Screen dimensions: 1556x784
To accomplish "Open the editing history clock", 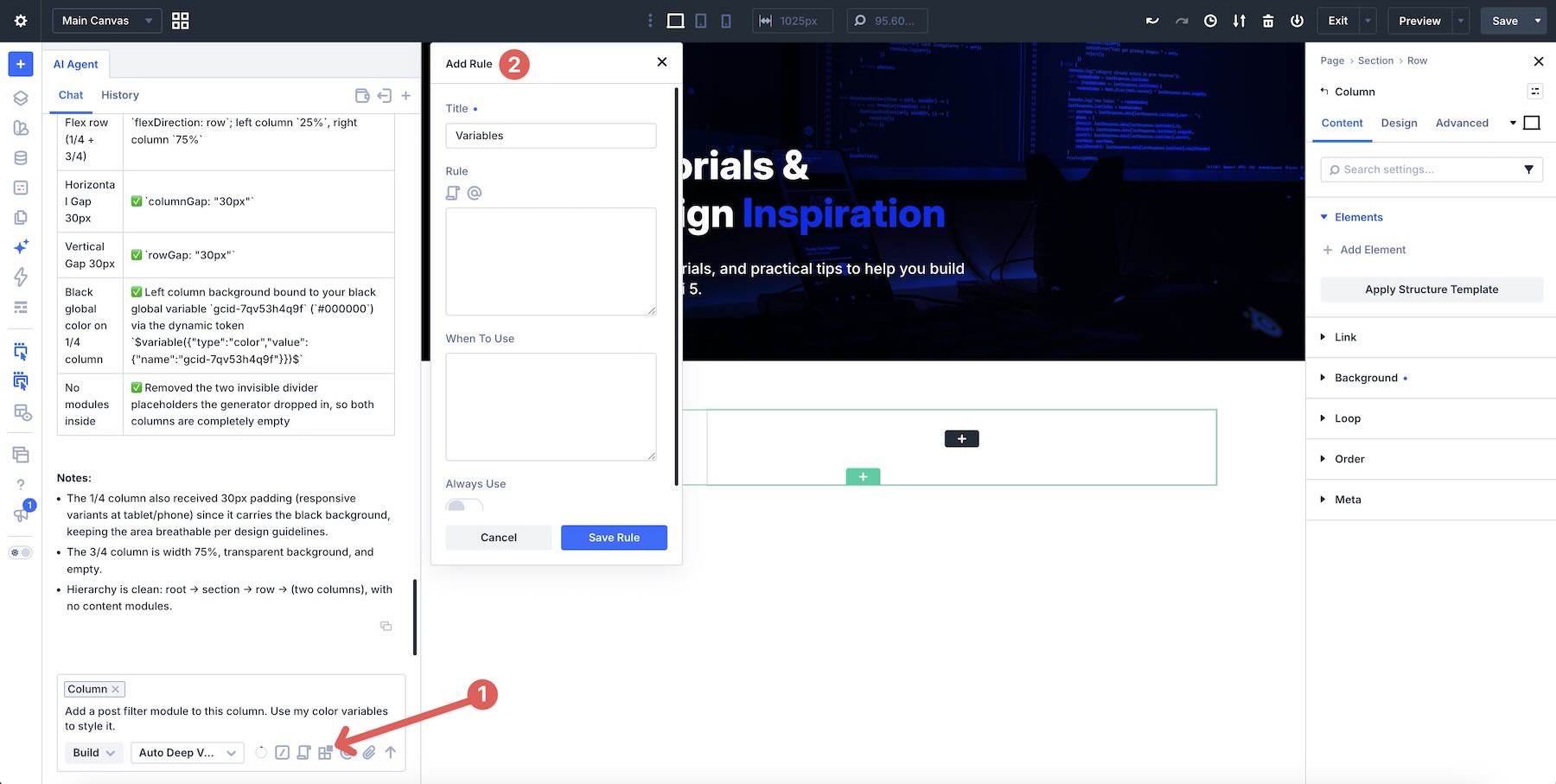I will click(x=1210, y=21).
